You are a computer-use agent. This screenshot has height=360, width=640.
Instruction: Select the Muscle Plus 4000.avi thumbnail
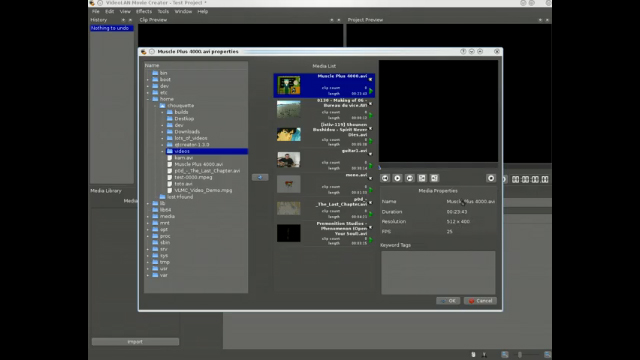click(289, 85)
